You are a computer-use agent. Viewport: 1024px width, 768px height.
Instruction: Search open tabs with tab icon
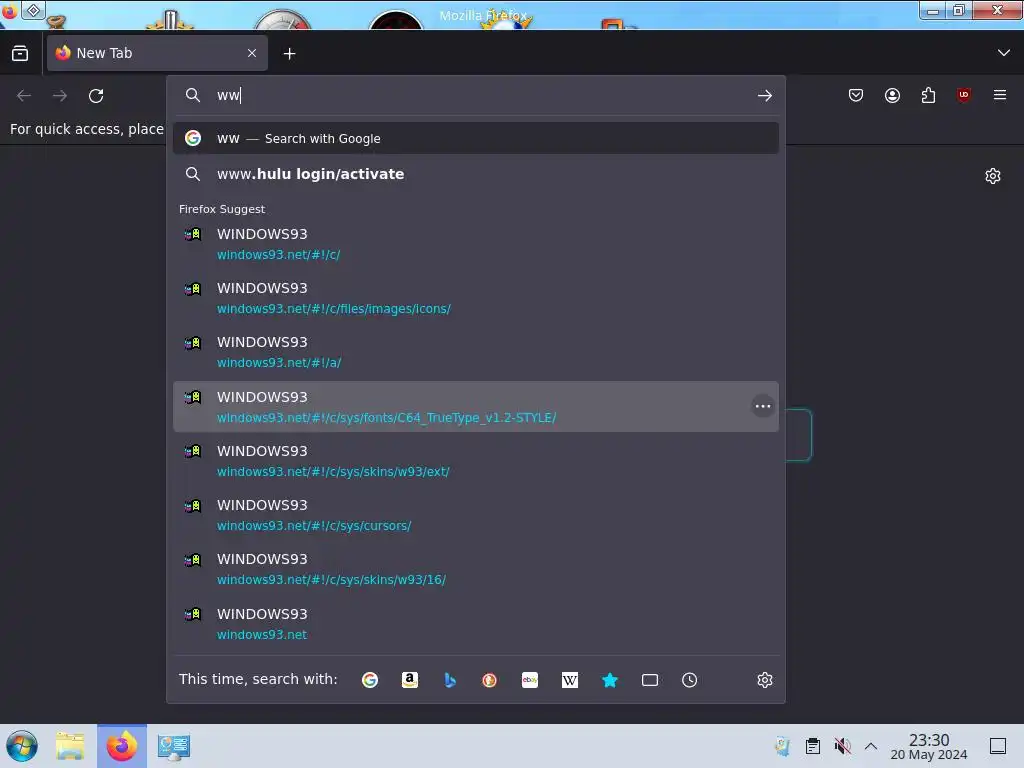pos(650,680)
